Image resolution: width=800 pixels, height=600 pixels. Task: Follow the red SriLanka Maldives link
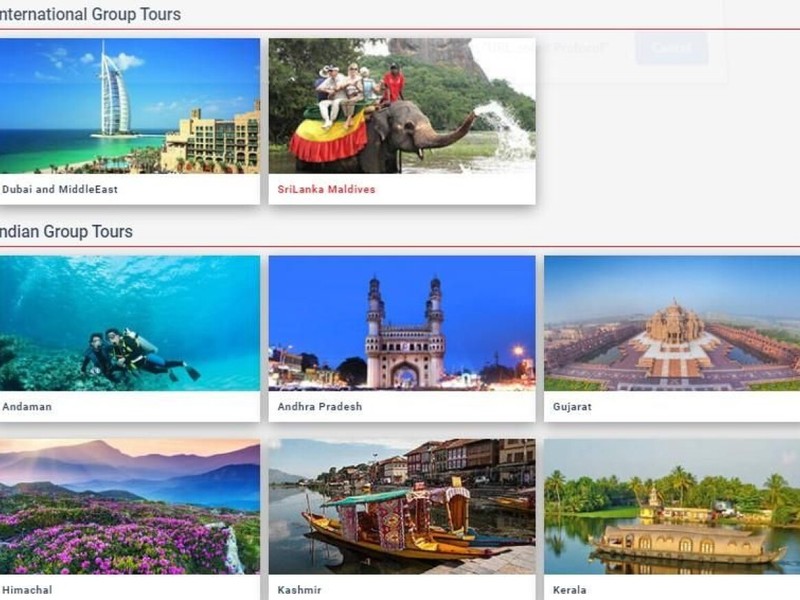pos(327,189)
